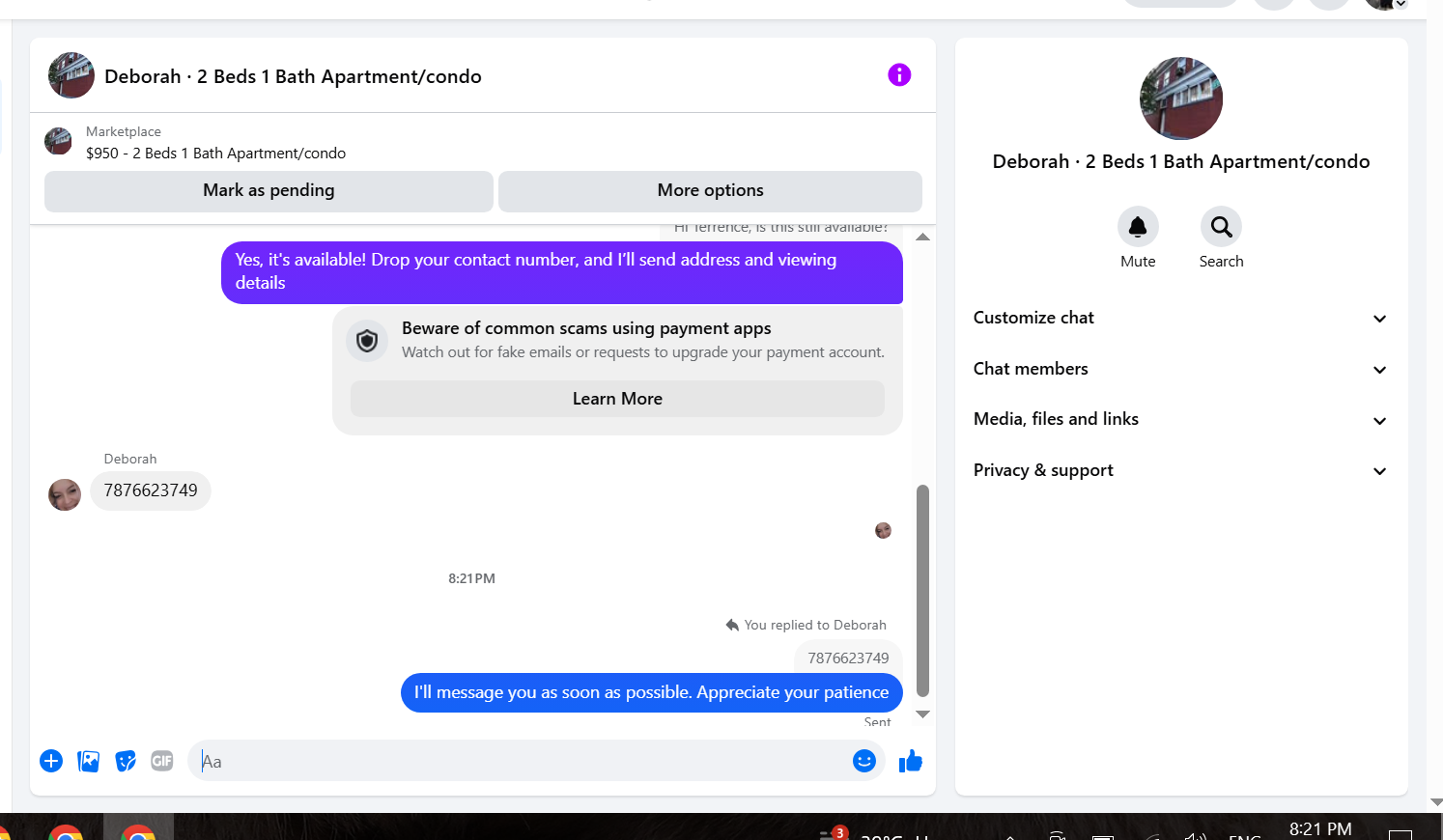
Task: Click the 'Sent' status under last message
Action: coord(877,721)
